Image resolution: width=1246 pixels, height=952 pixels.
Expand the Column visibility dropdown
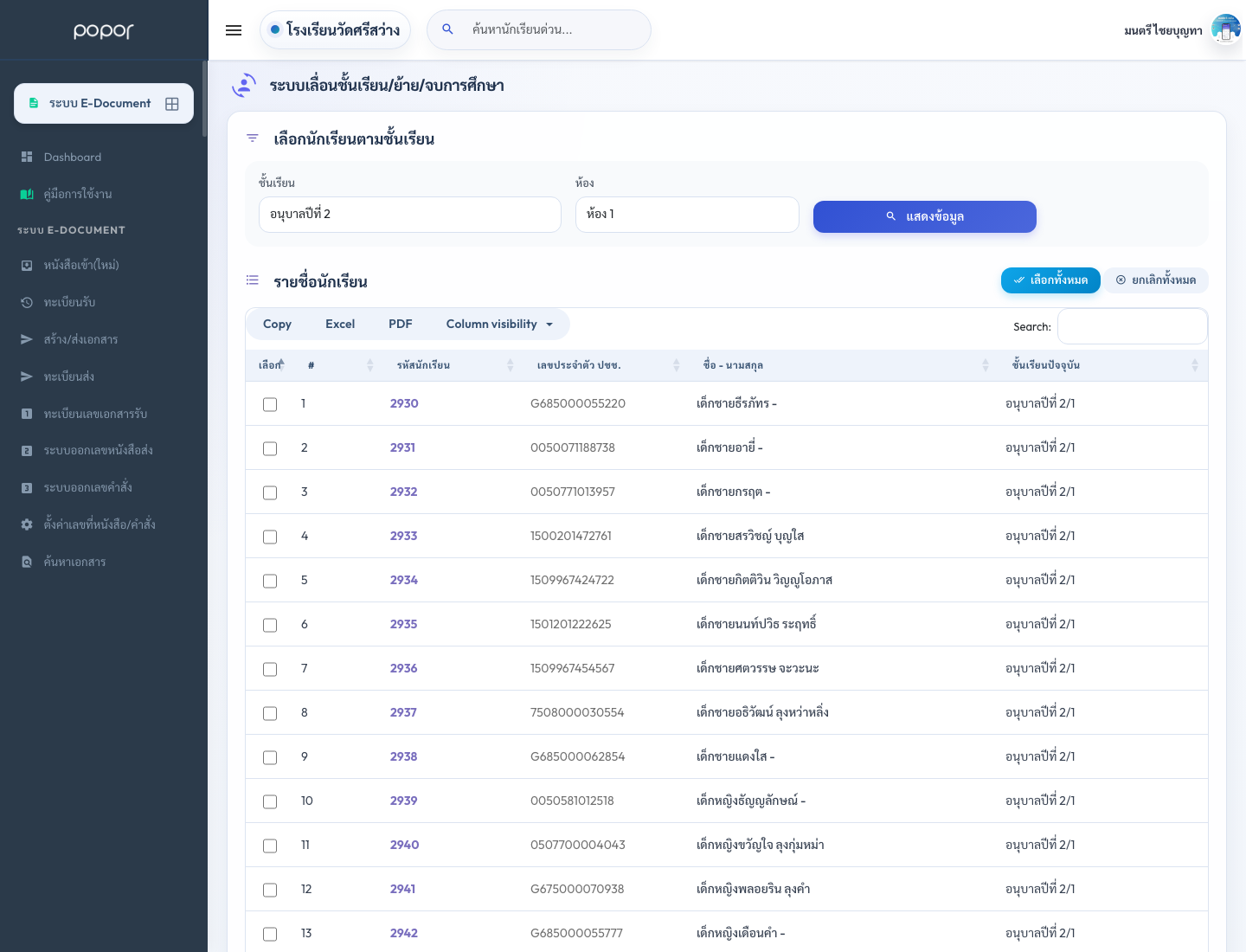click(x=499, y=324)
